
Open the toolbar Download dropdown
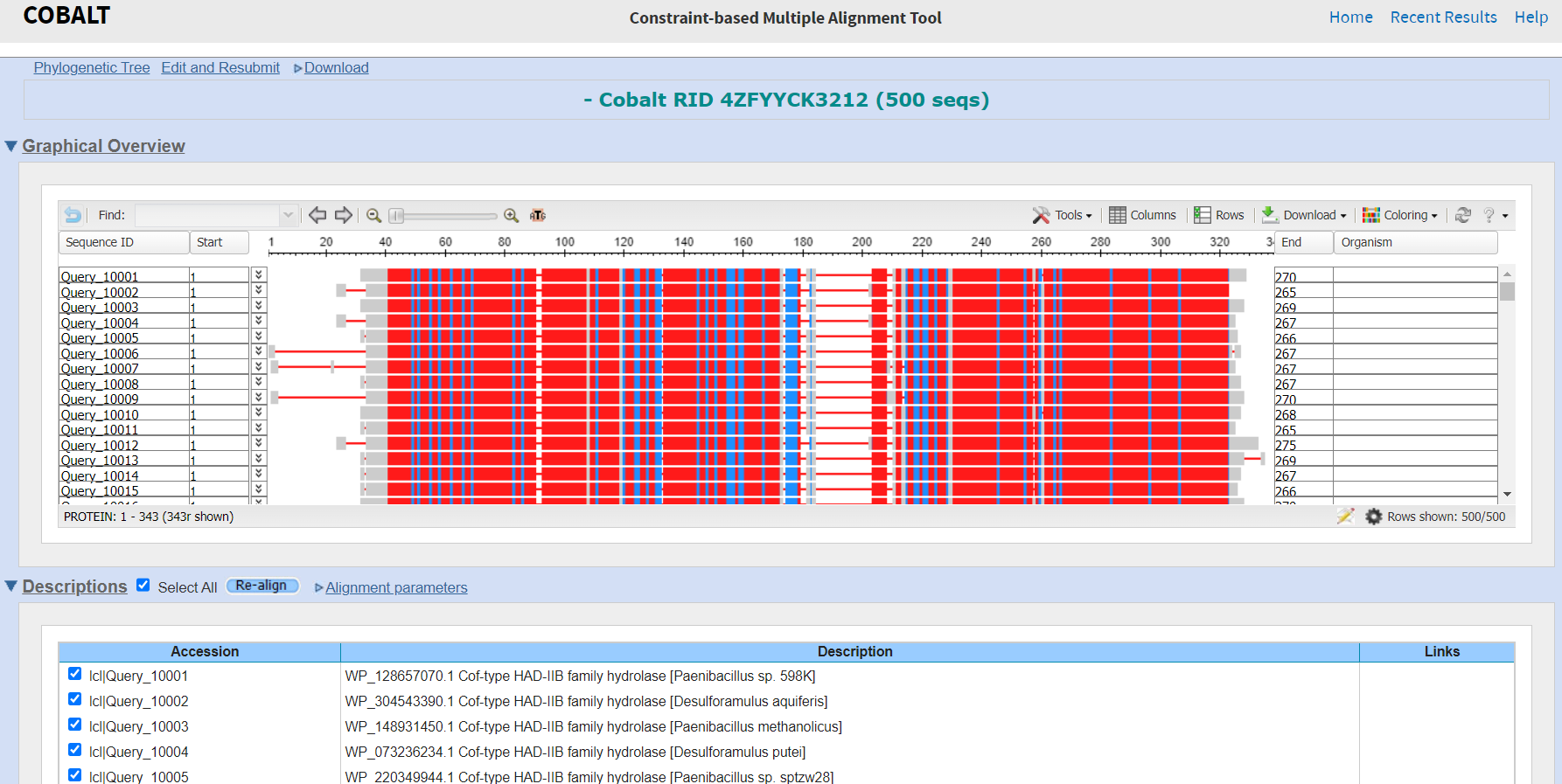click(x=1304, y=215)
